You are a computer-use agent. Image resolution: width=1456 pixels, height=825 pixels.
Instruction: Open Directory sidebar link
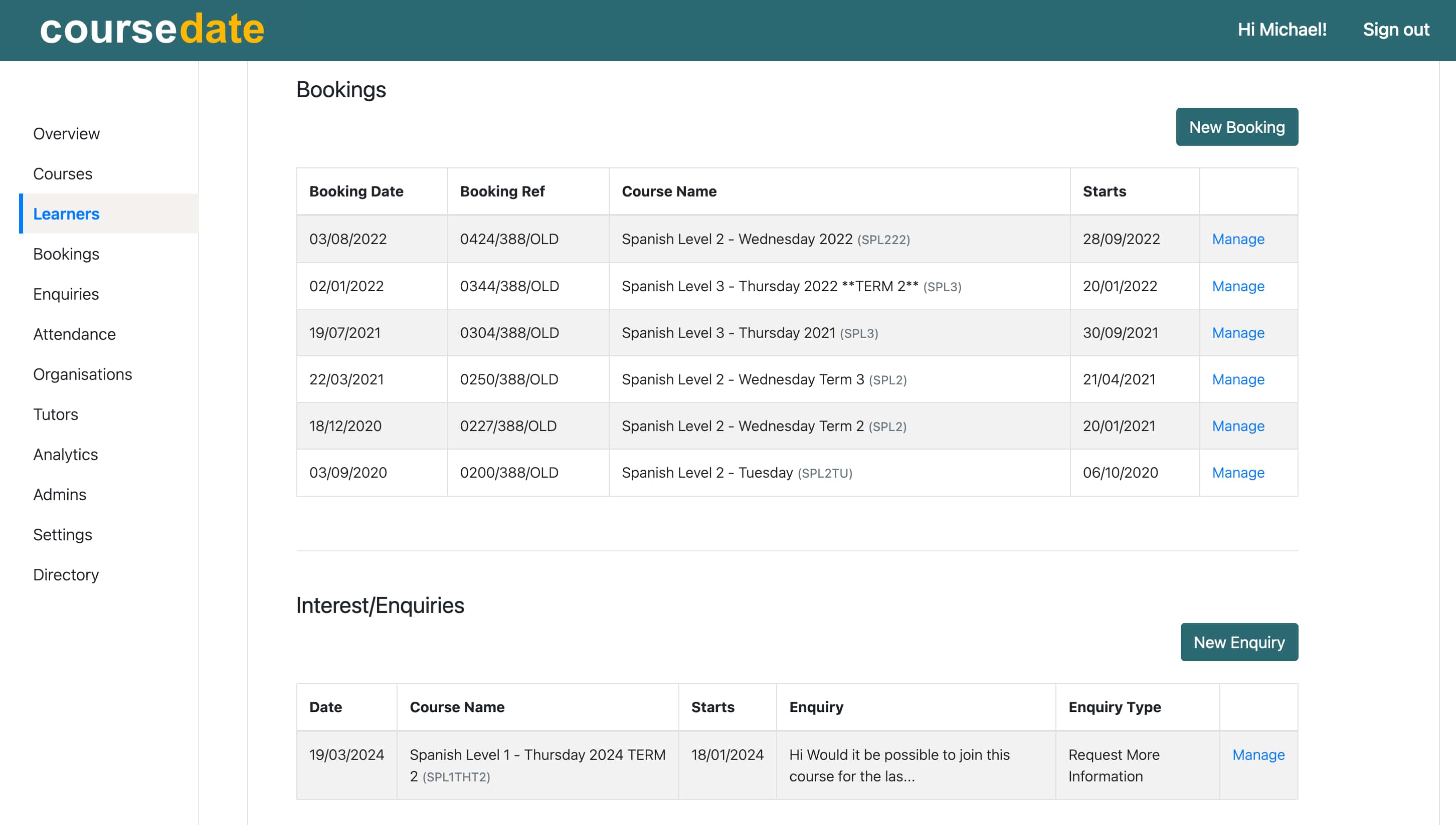tap(66, 574)
